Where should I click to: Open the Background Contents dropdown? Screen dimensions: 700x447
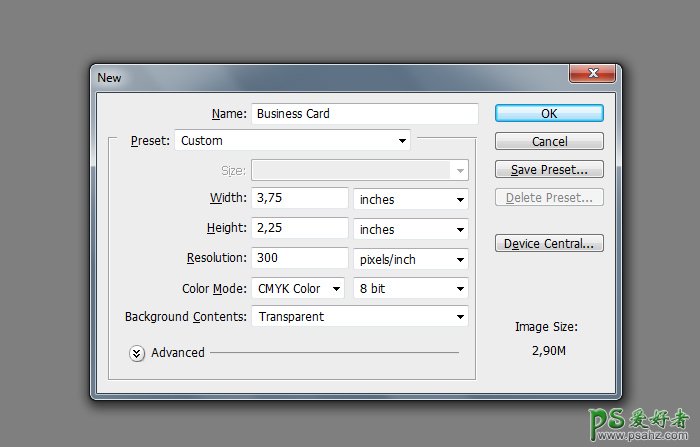click(359, 317)
